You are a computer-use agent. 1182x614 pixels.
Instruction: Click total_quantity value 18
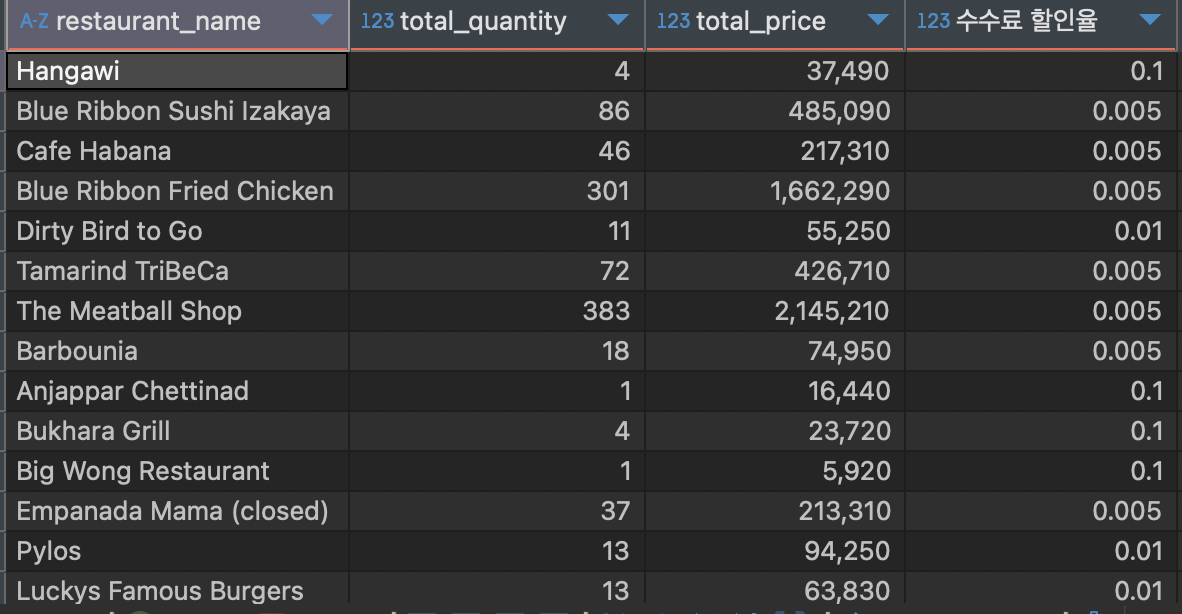coord(616,351)
